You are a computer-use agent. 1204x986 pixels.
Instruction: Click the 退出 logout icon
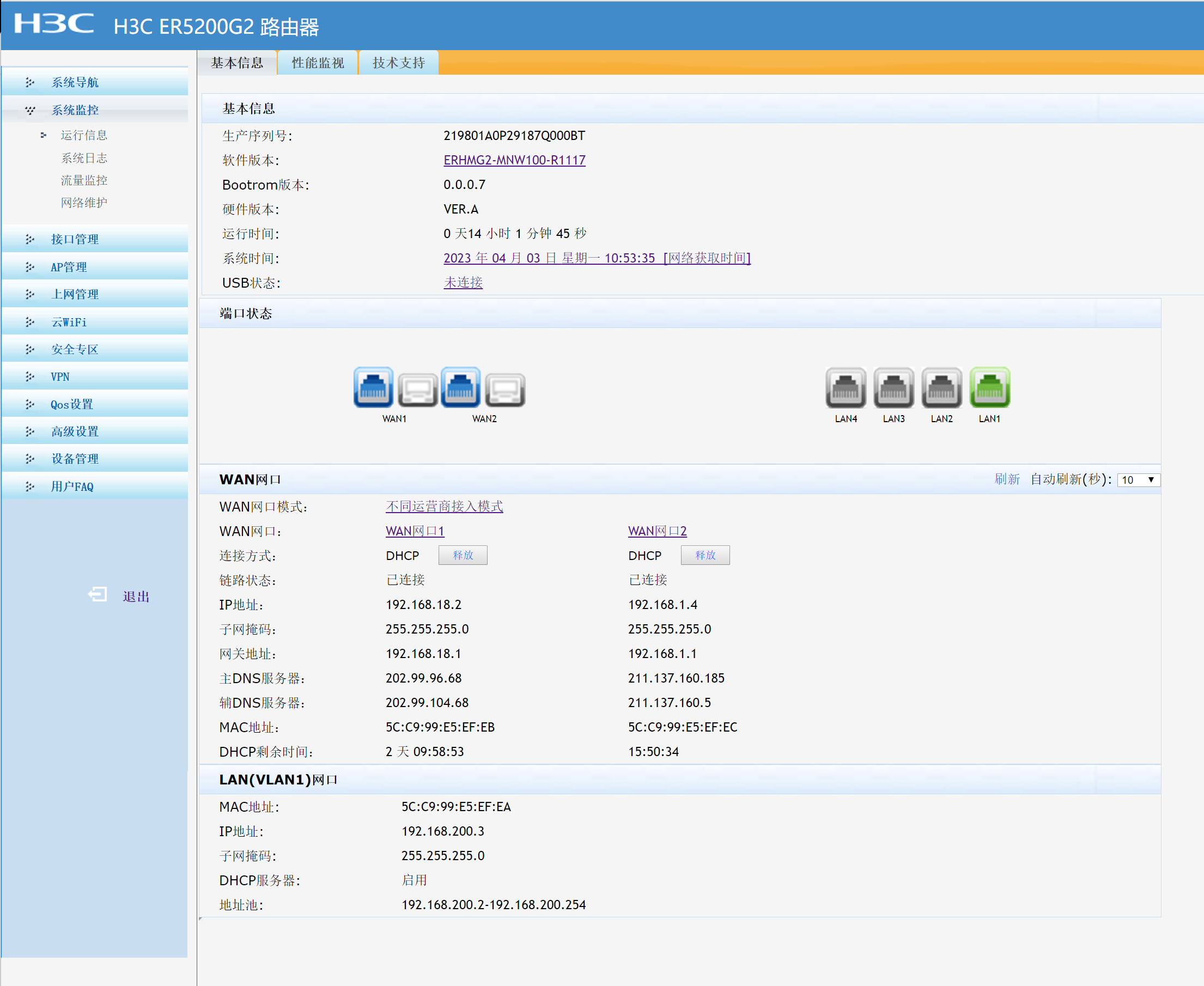click(x=98, y=595)
